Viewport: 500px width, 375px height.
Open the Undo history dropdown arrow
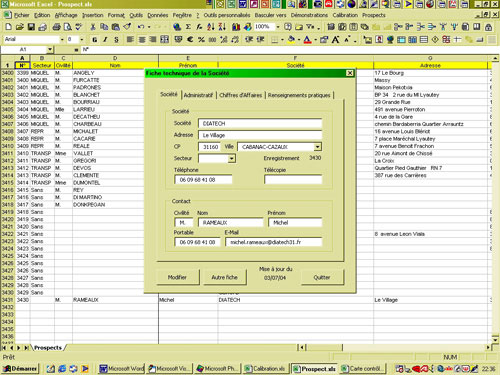149,27
